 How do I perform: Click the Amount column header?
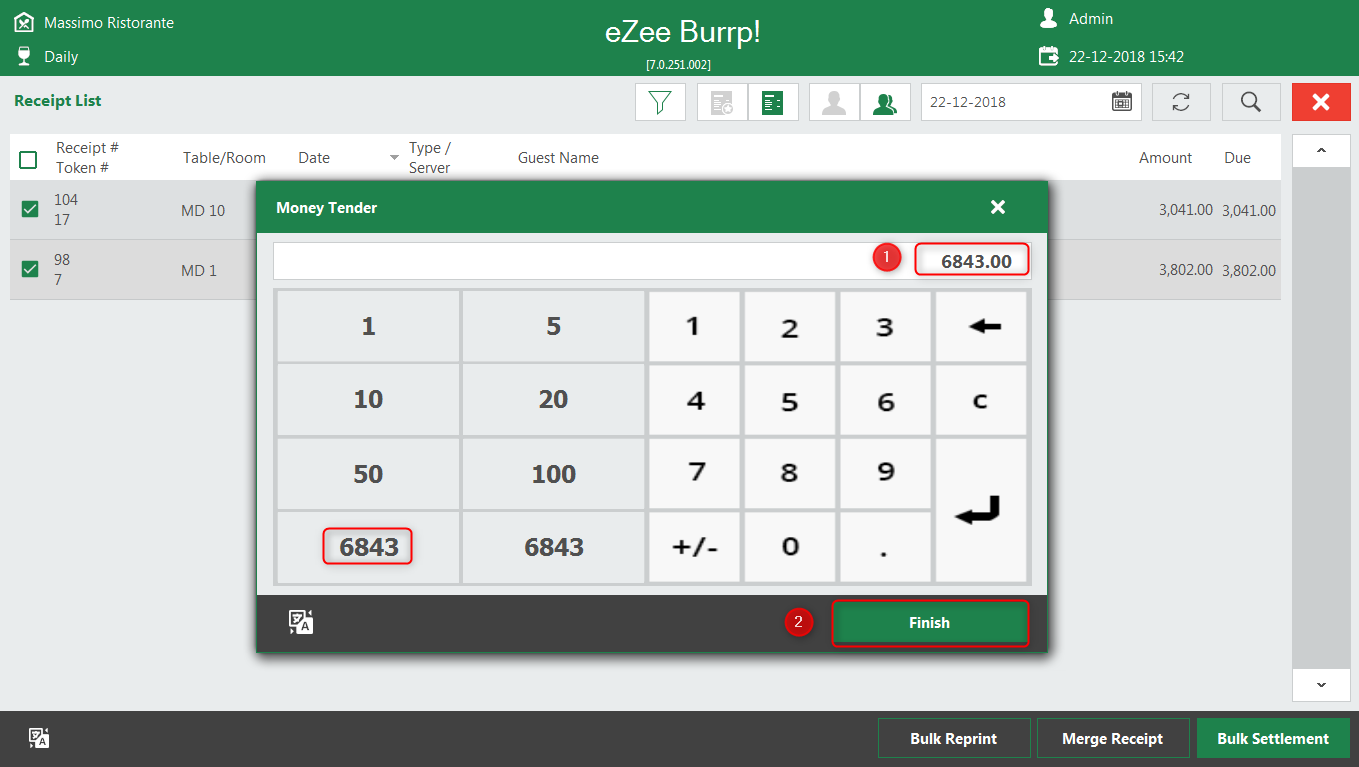(1165, 158)
